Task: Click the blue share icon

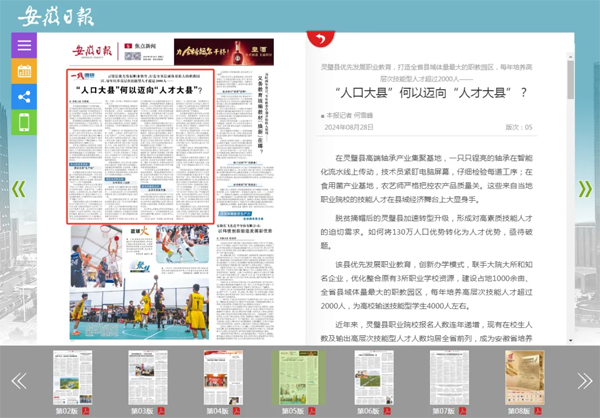Action: (24, 98)
